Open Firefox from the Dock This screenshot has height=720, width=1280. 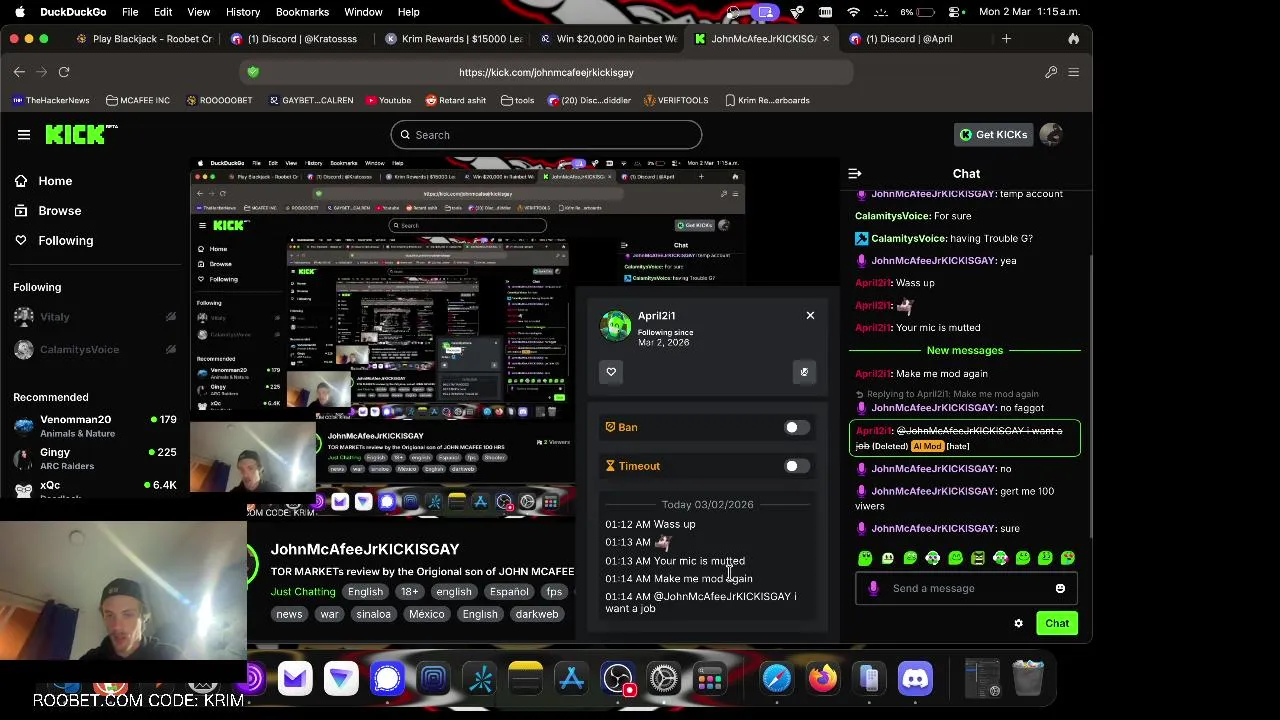coord(823,679)
